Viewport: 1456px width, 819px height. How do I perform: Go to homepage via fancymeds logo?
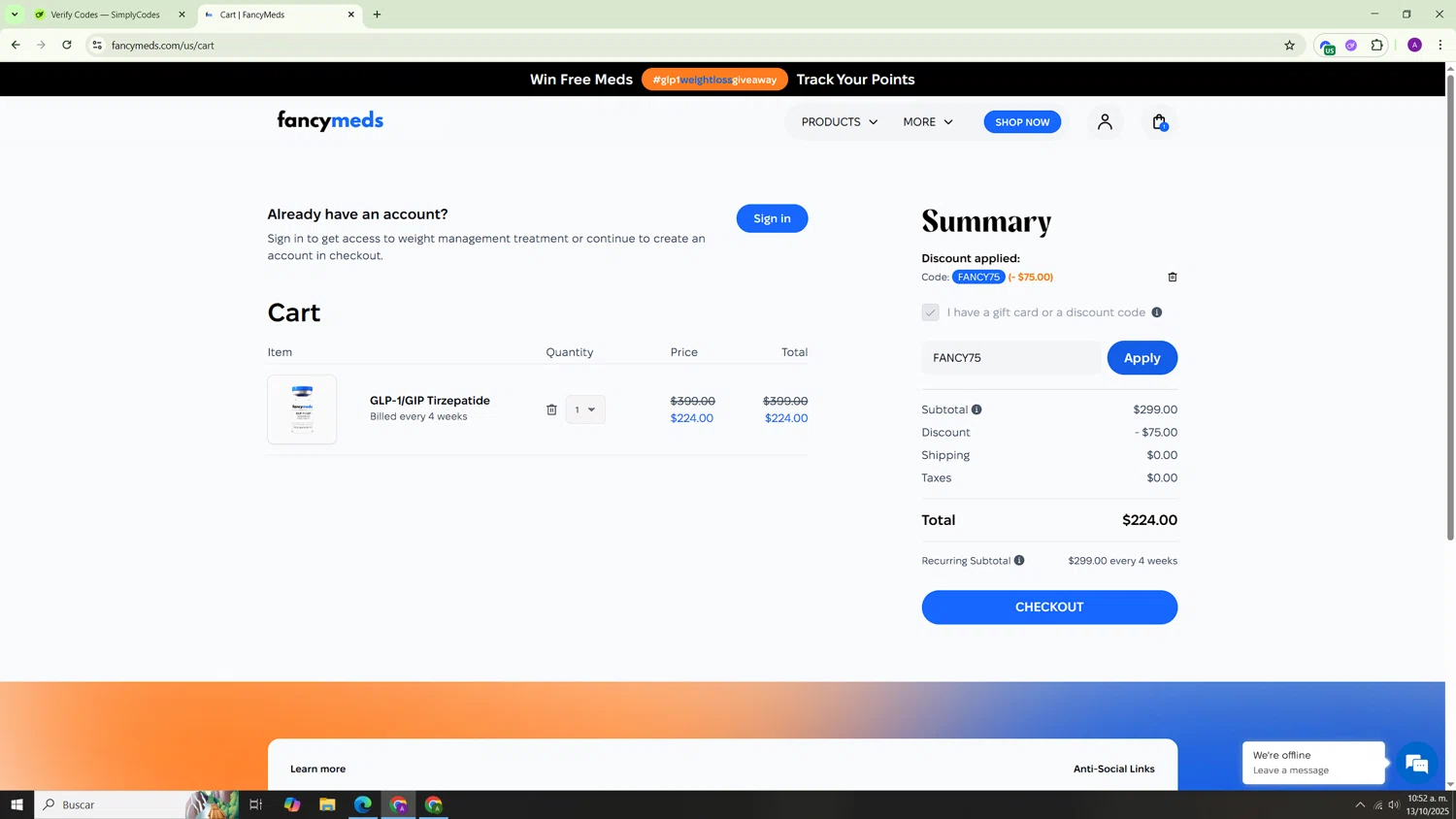point(330,120)
